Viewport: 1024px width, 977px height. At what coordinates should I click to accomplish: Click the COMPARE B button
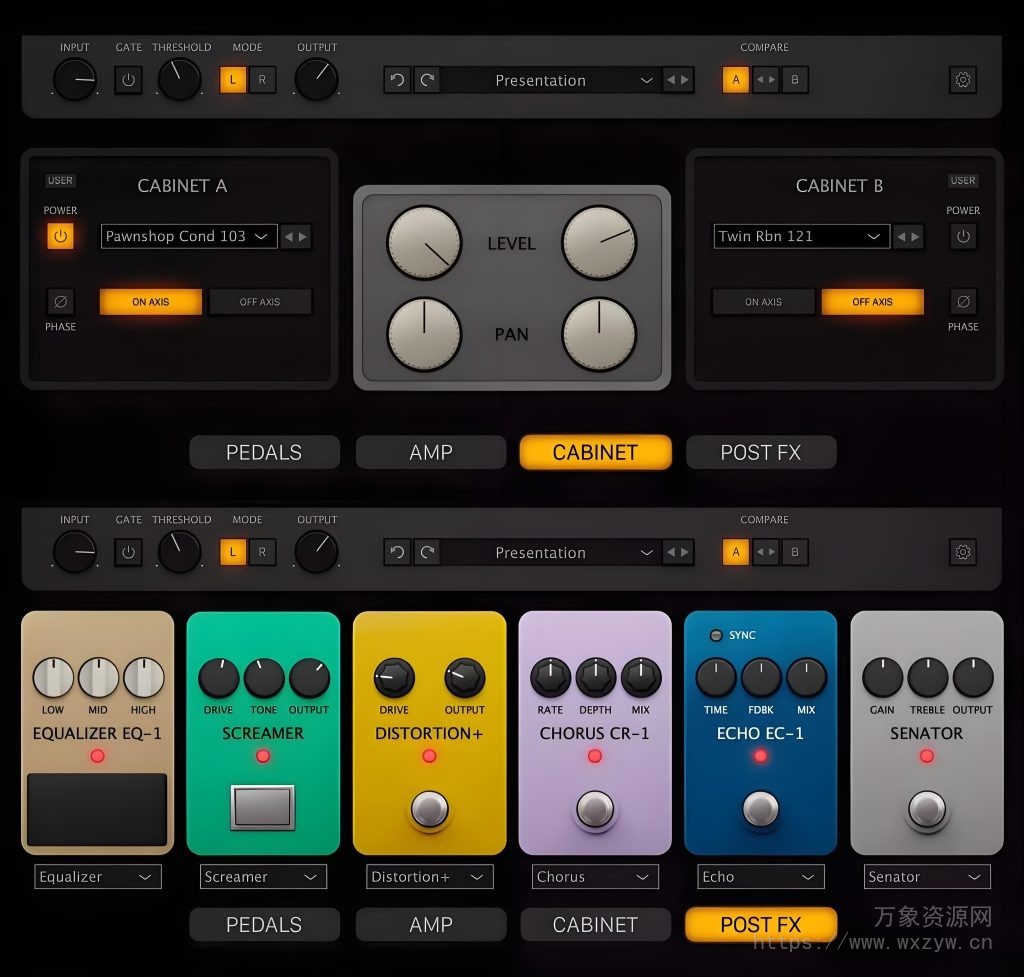[x=795, y=80]
